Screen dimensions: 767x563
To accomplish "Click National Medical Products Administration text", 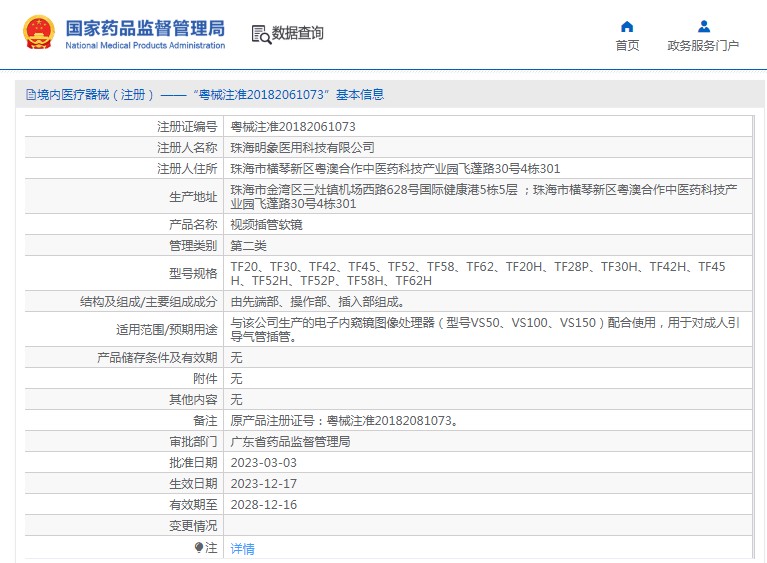I will point(145,45).
